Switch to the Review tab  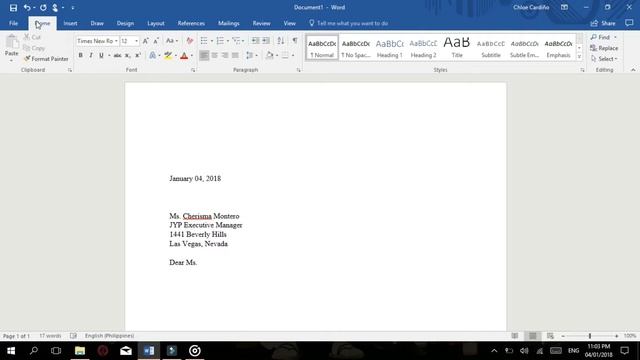tap(261, 23)
